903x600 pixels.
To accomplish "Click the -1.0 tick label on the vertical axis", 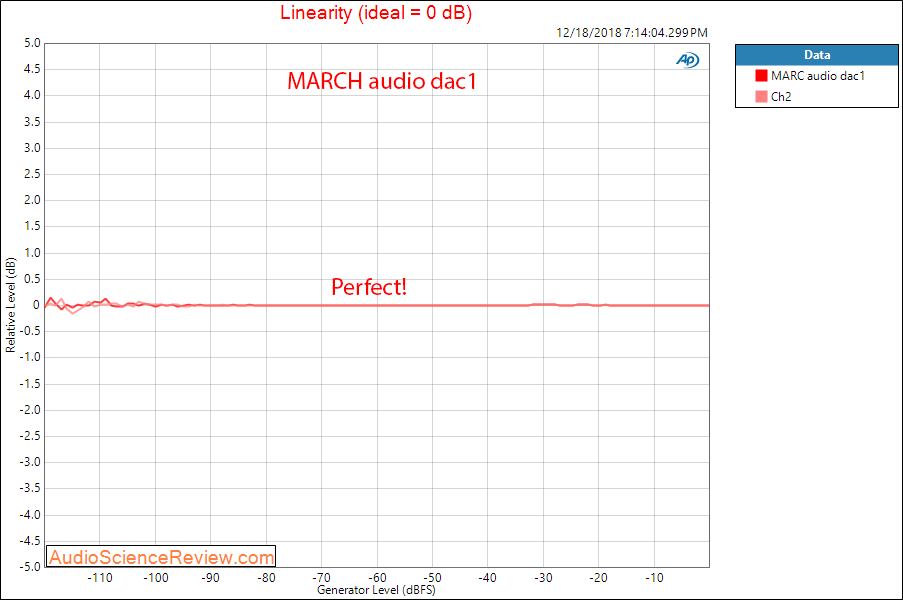I will (30, 357).
